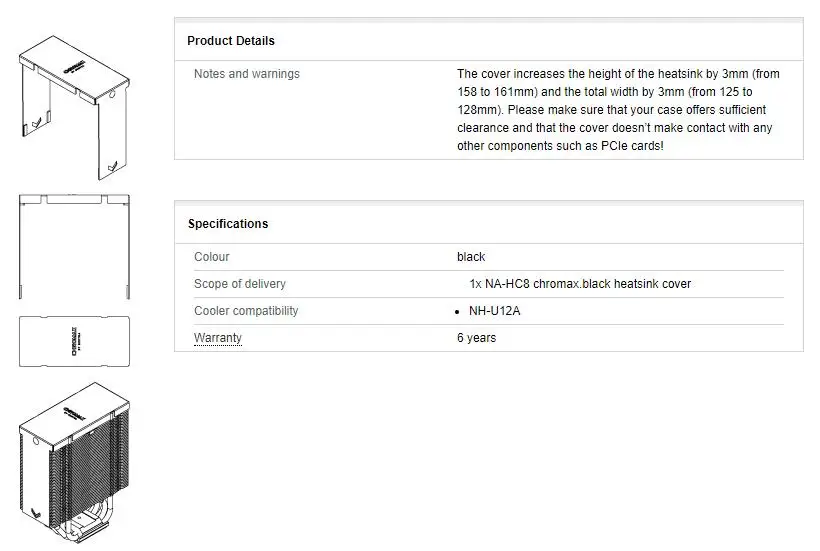Click the '6 years' warranty value
The image size is (820, 551).
pyautogui.click(x=476, y=338)
